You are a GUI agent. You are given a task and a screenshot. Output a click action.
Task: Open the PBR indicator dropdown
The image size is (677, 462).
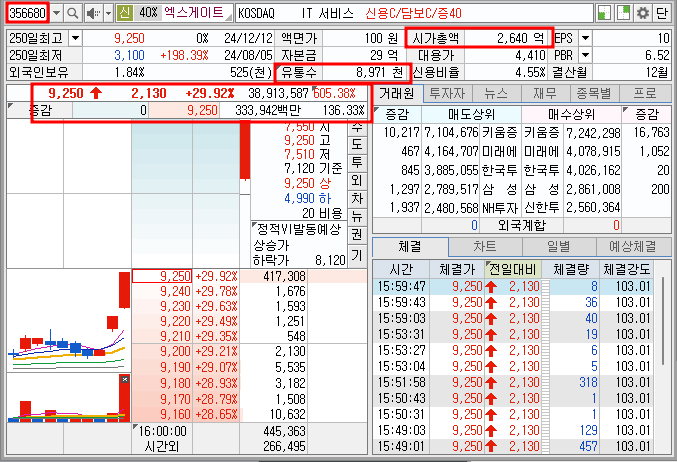tap(585, 55)
